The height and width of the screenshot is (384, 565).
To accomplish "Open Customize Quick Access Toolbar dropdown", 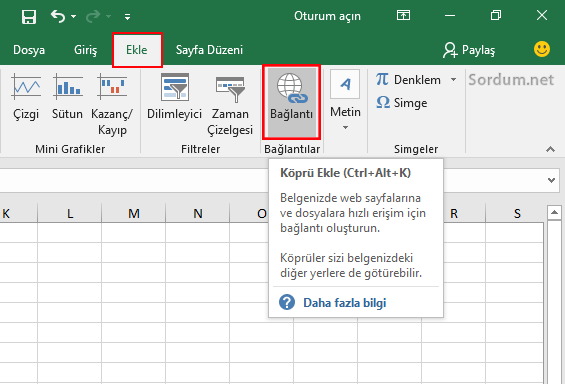I will click(127, 17).
